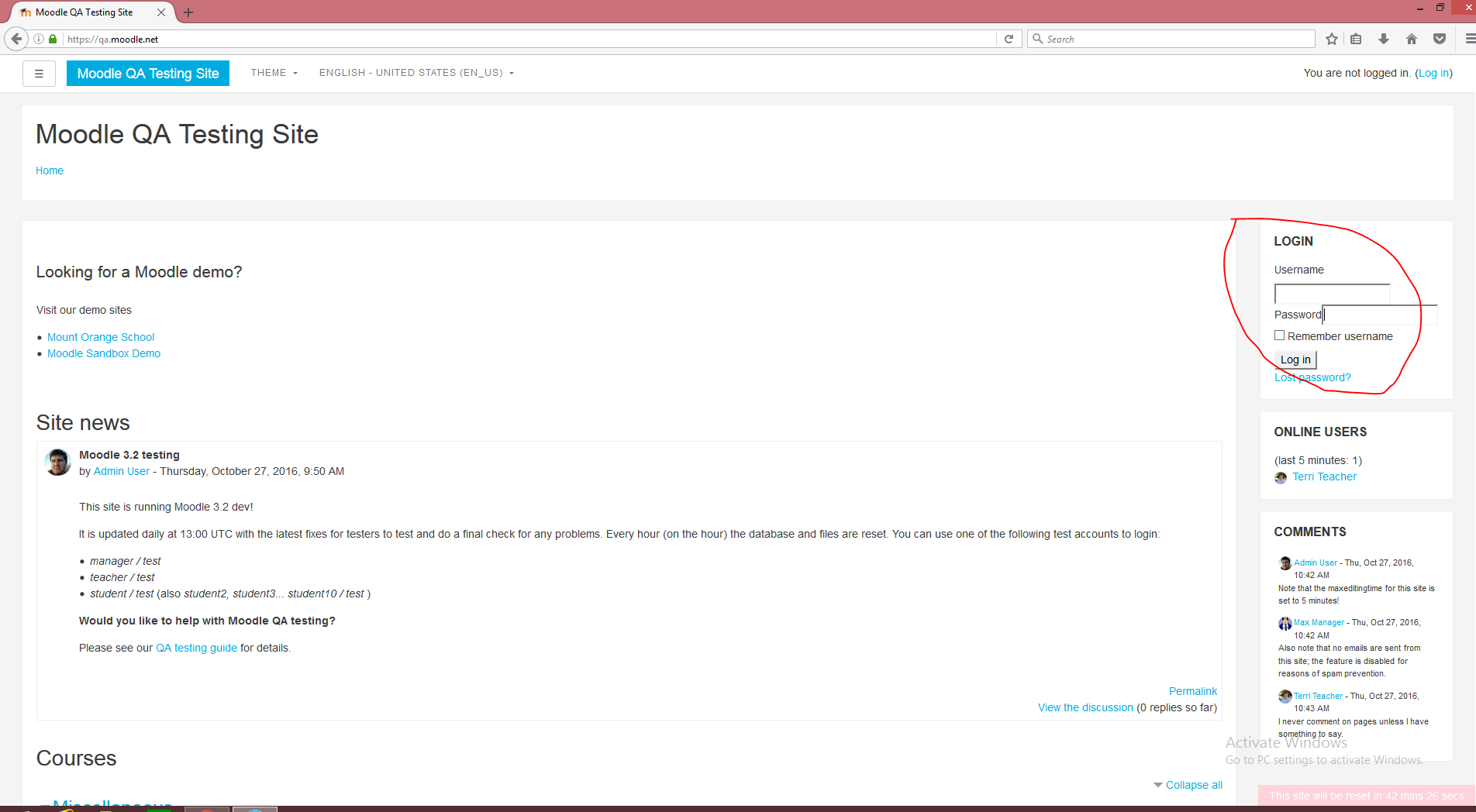
Task: Open Firefox hamburger menu icon
Action: (1469, 39)
